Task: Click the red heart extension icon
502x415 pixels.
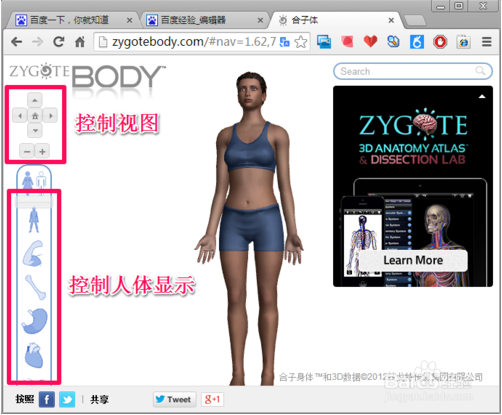Action: [370, 42]
